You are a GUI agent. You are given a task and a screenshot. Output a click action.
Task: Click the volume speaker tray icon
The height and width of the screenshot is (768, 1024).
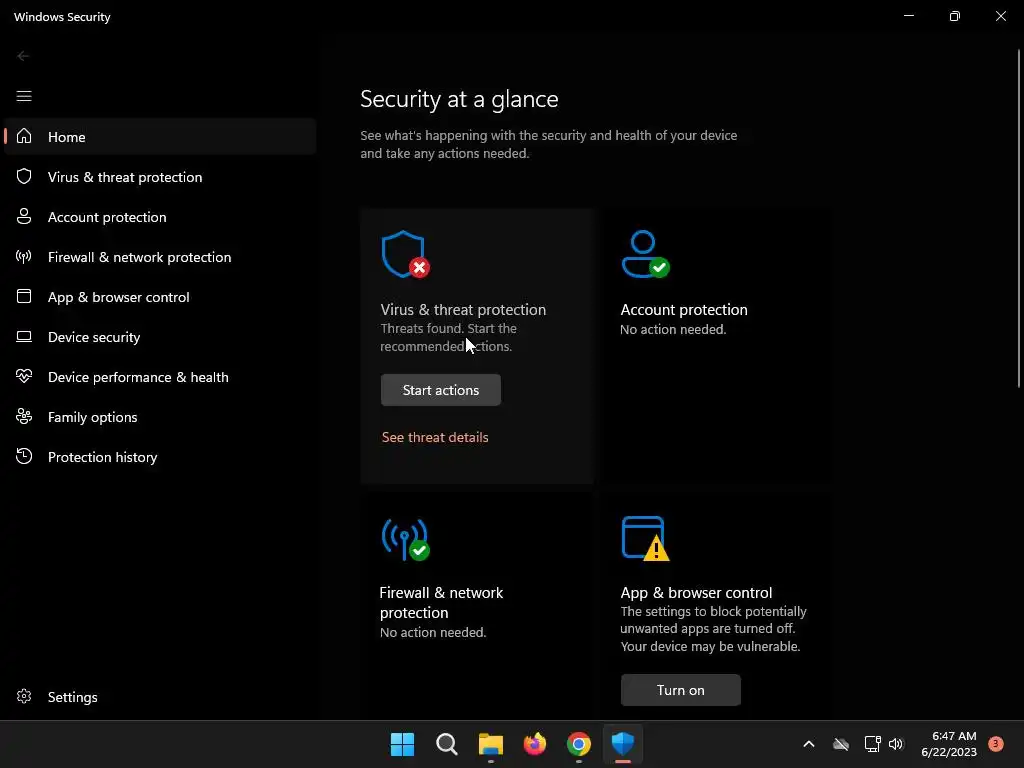pos(896,744)
